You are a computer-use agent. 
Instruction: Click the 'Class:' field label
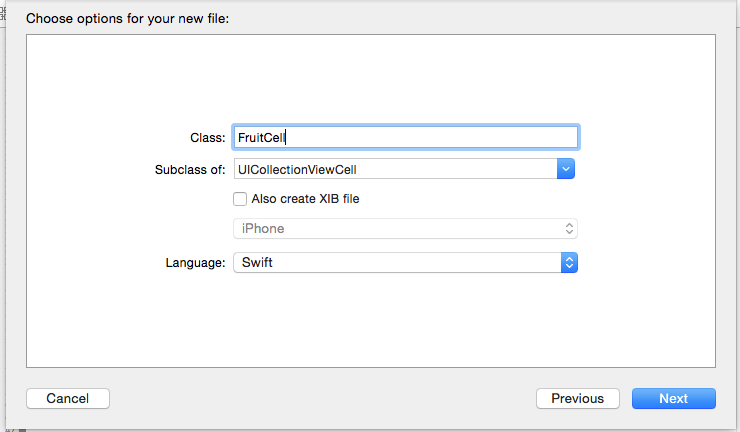(x=208, y=138)
